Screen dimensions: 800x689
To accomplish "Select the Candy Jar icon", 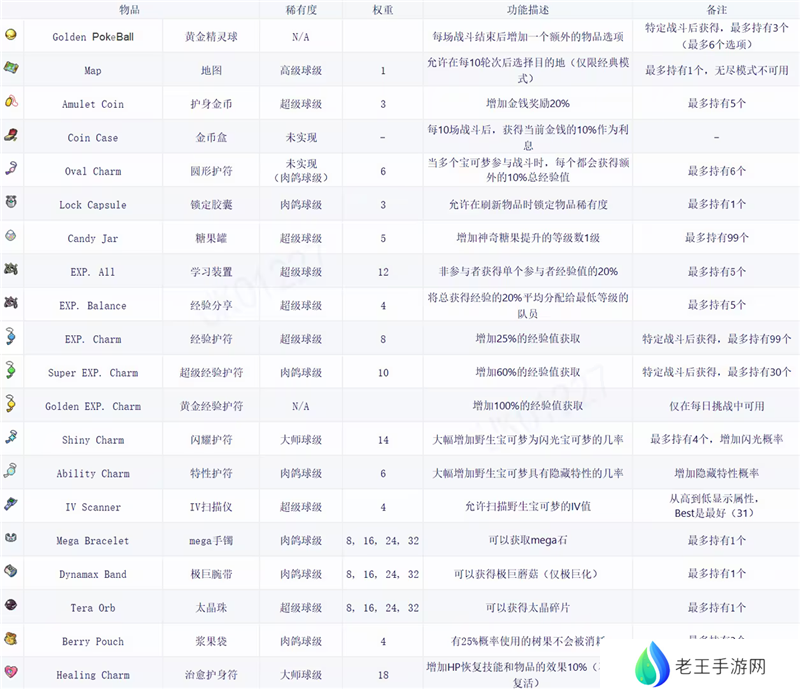I will (10, 236).
